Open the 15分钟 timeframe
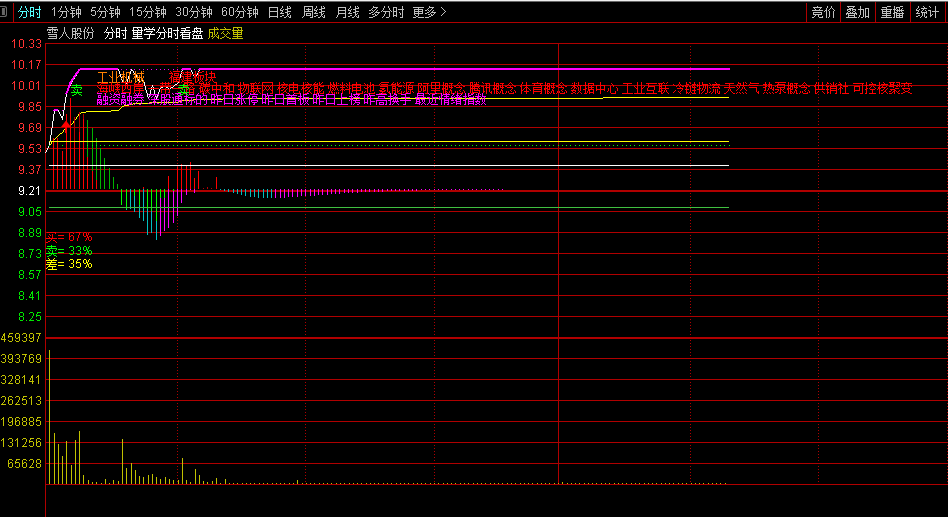 (x=148, y=12)
